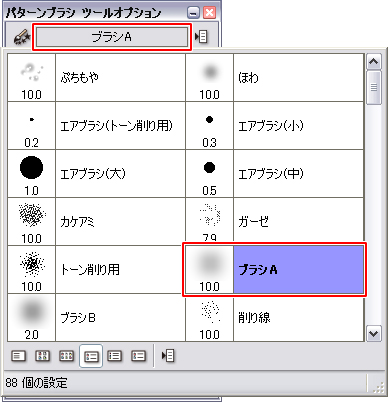
Task: Close the パターンブラシ ツールオプション panel
Action: pyautogui.click(x=210, y=13)
